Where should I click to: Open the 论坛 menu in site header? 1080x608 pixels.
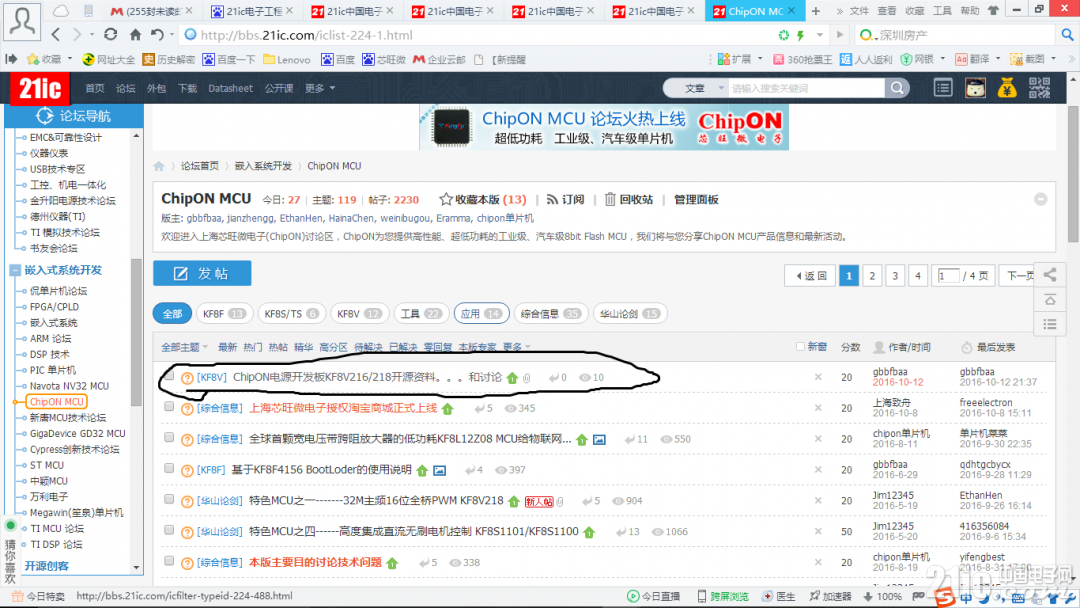(x=125, y=88)
